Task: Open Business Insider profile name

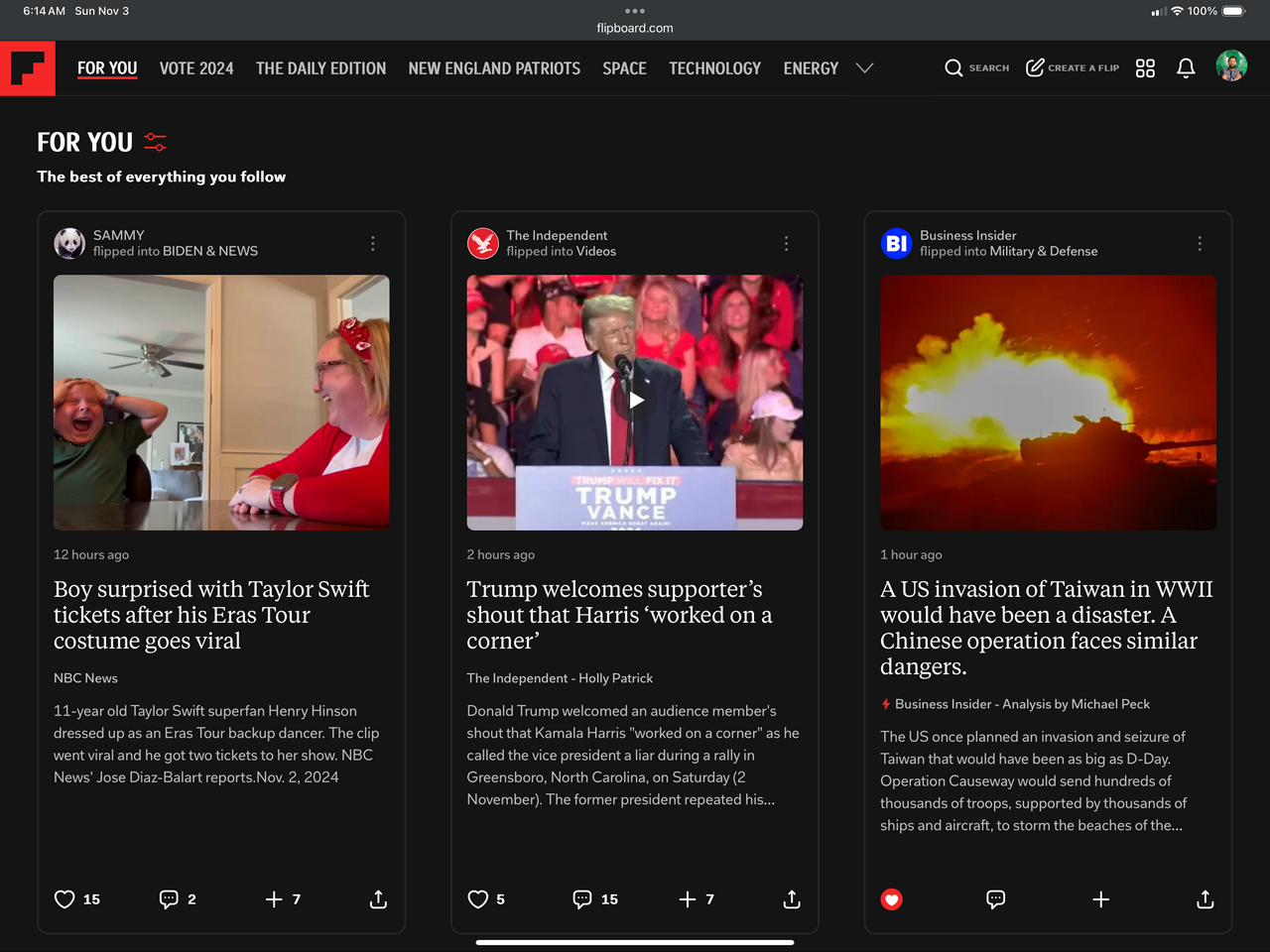Action: point(968,235)
